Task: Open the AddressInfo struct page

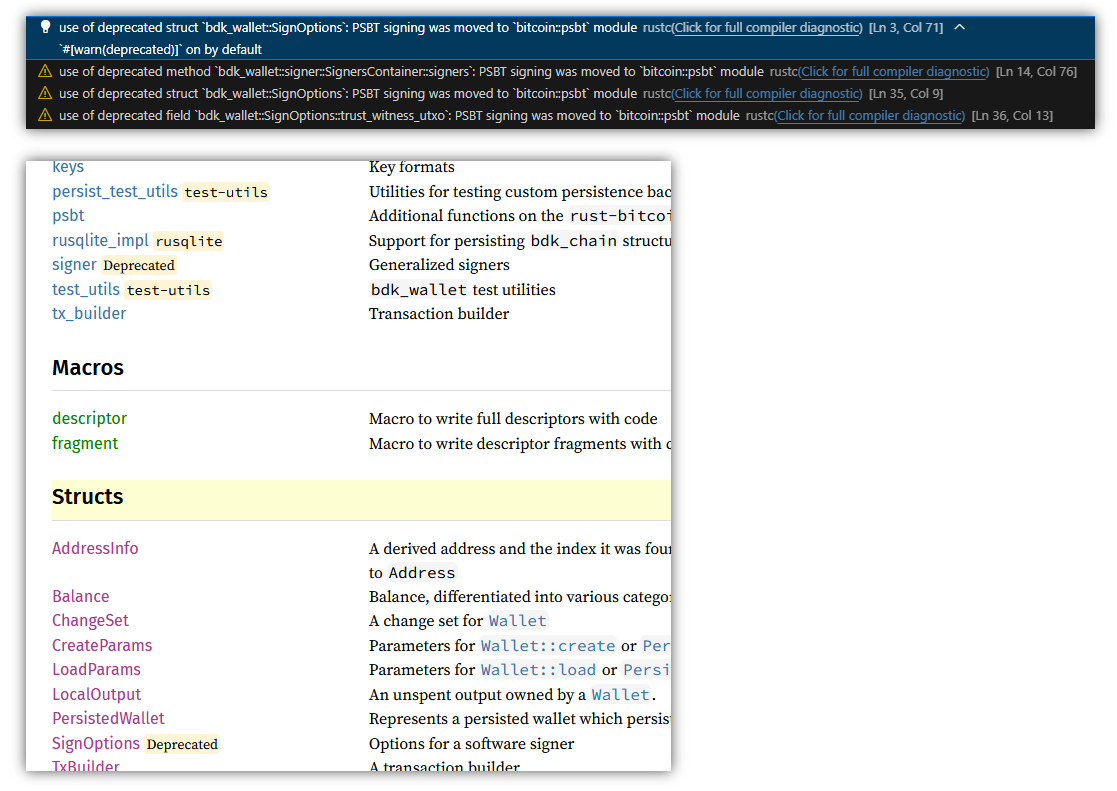Action: tap(95, 549)
